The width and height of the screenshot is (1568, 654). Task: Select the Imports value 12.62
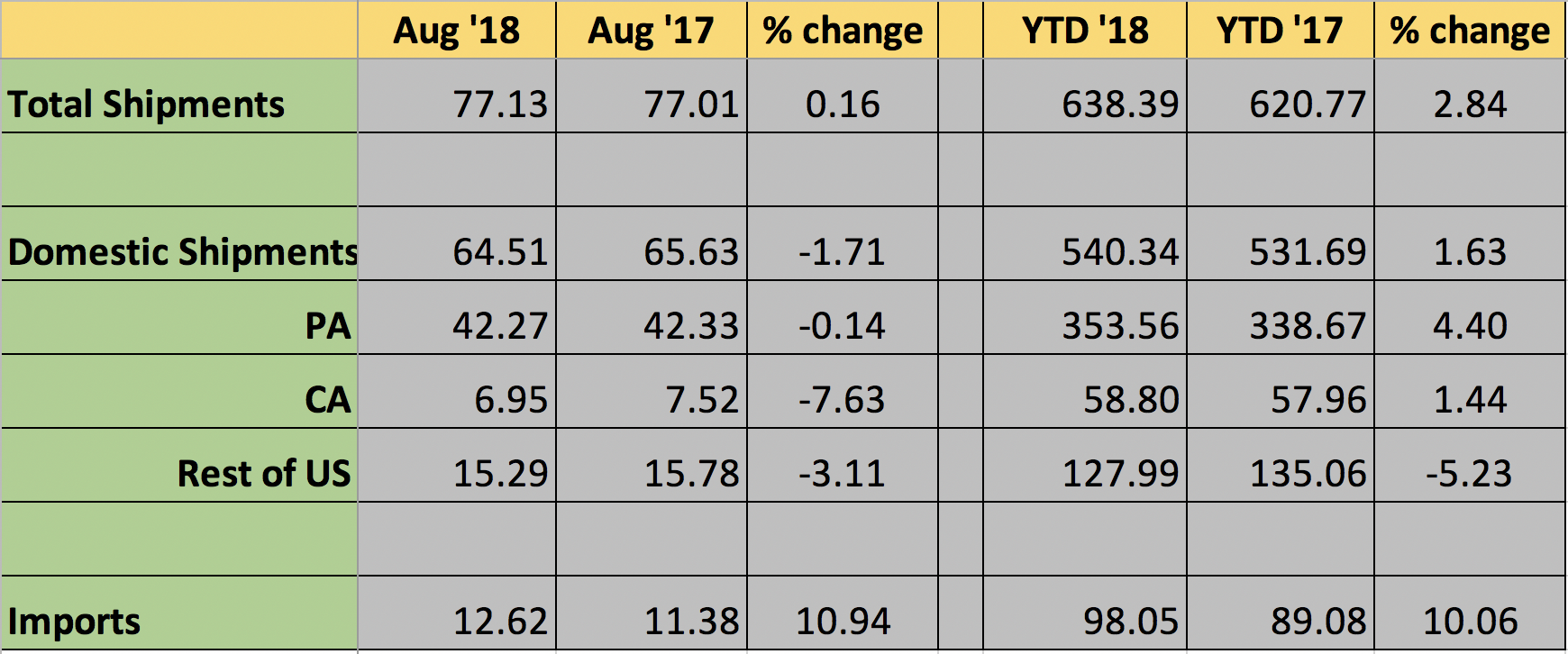[x=500, y=621]
